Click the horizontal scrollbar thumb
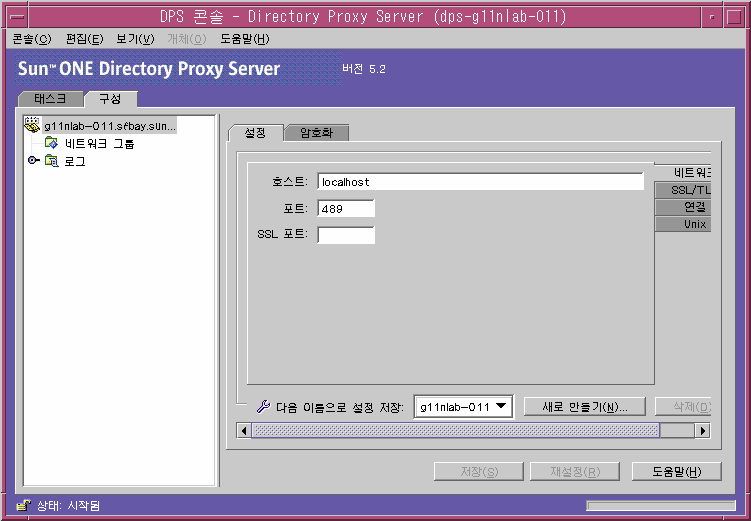 click(455, 430)
